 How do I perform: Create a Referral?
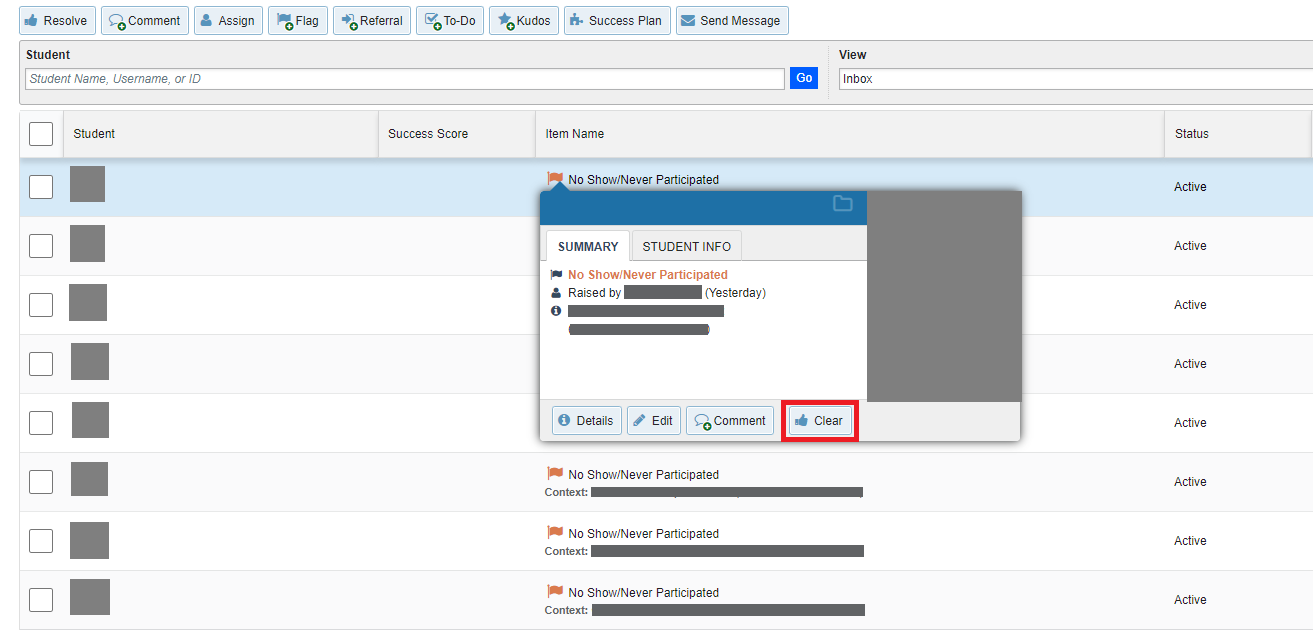[x=372, y=20]
